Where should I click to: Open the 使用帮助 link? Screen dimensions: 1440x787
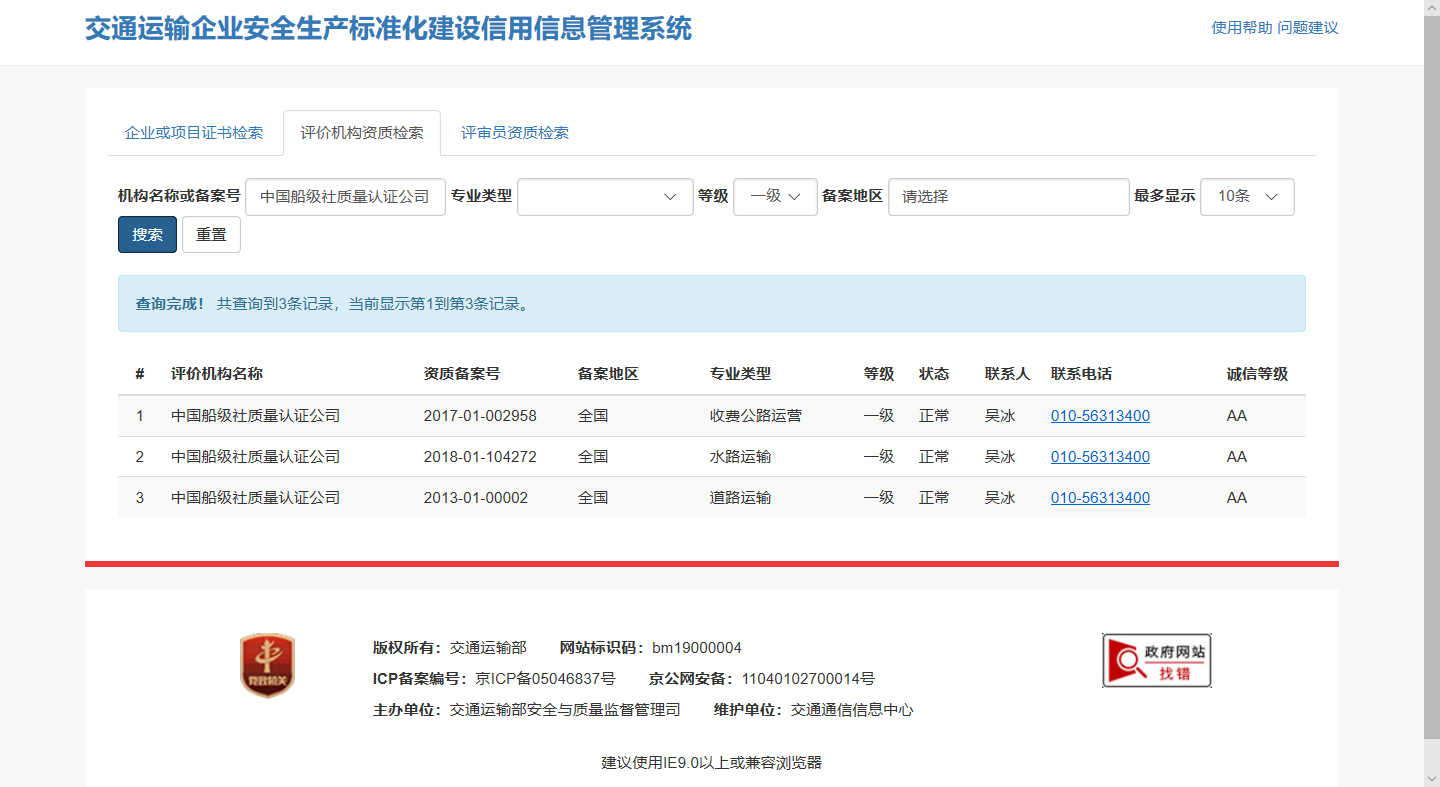(1241, 28)
